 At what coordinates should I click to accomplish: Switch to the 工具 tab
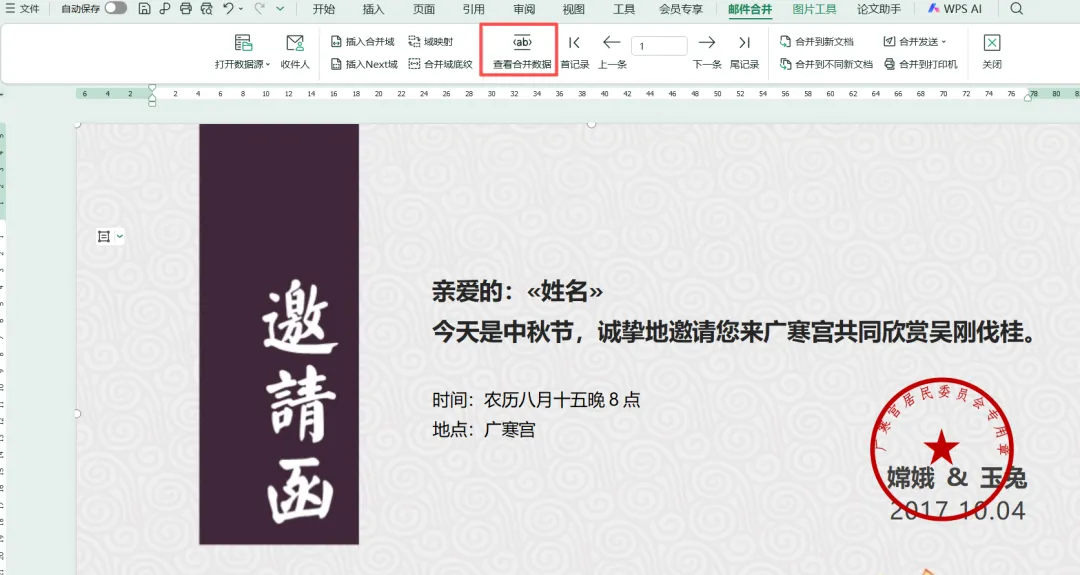coord(624,9)
